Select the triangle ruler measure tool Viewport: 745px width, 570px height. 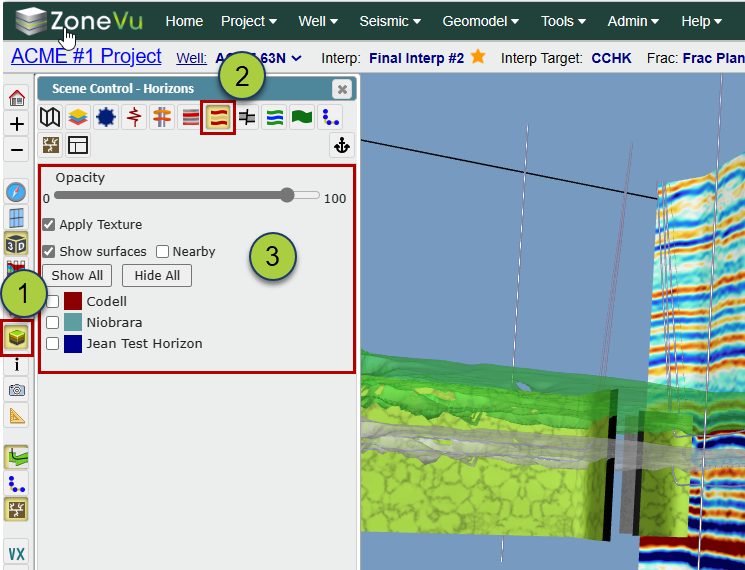click(x=17, y=416)
